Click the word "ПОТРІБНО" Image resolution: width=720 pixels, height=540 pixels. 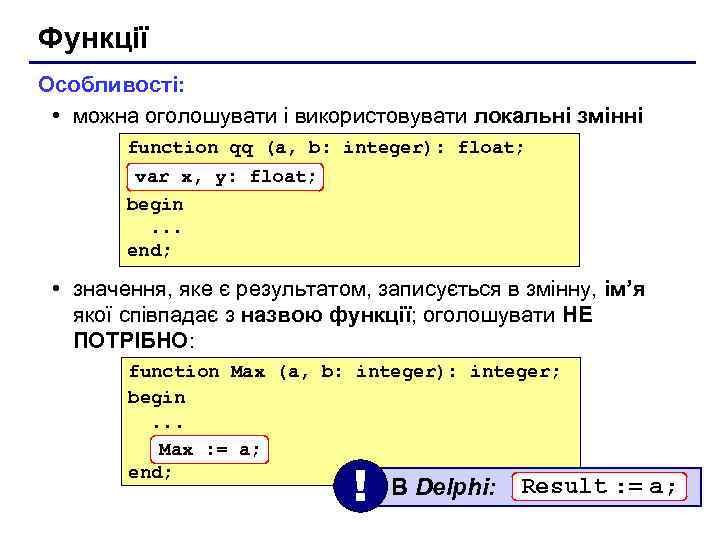point(131,341)
